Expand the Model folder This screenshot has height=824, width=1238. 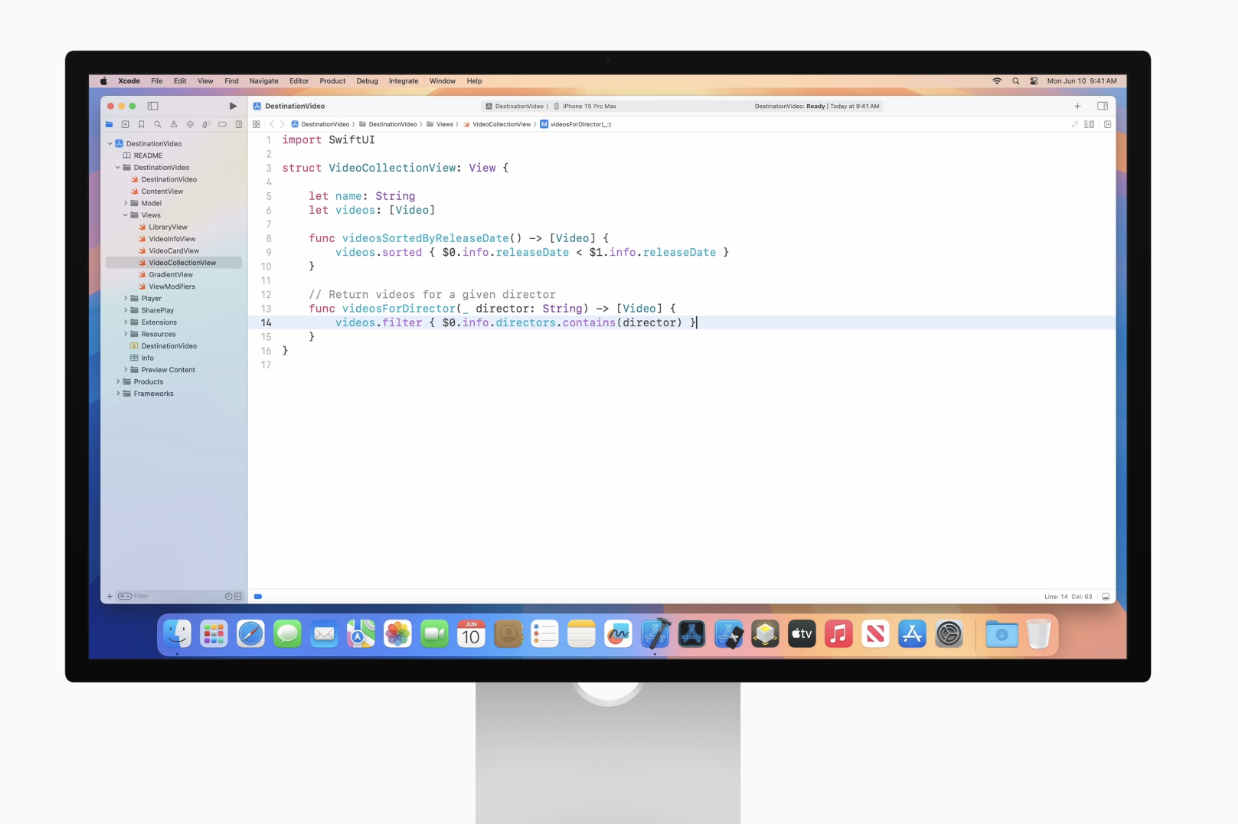coord(125,203)
